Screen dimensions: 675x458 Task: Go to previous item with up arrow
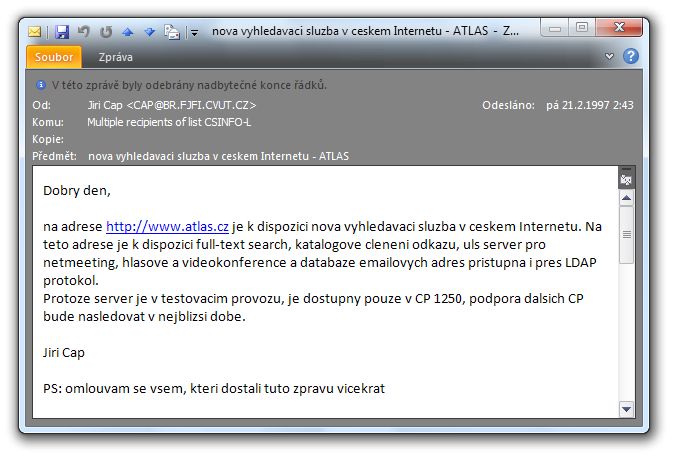click(128, 32)
